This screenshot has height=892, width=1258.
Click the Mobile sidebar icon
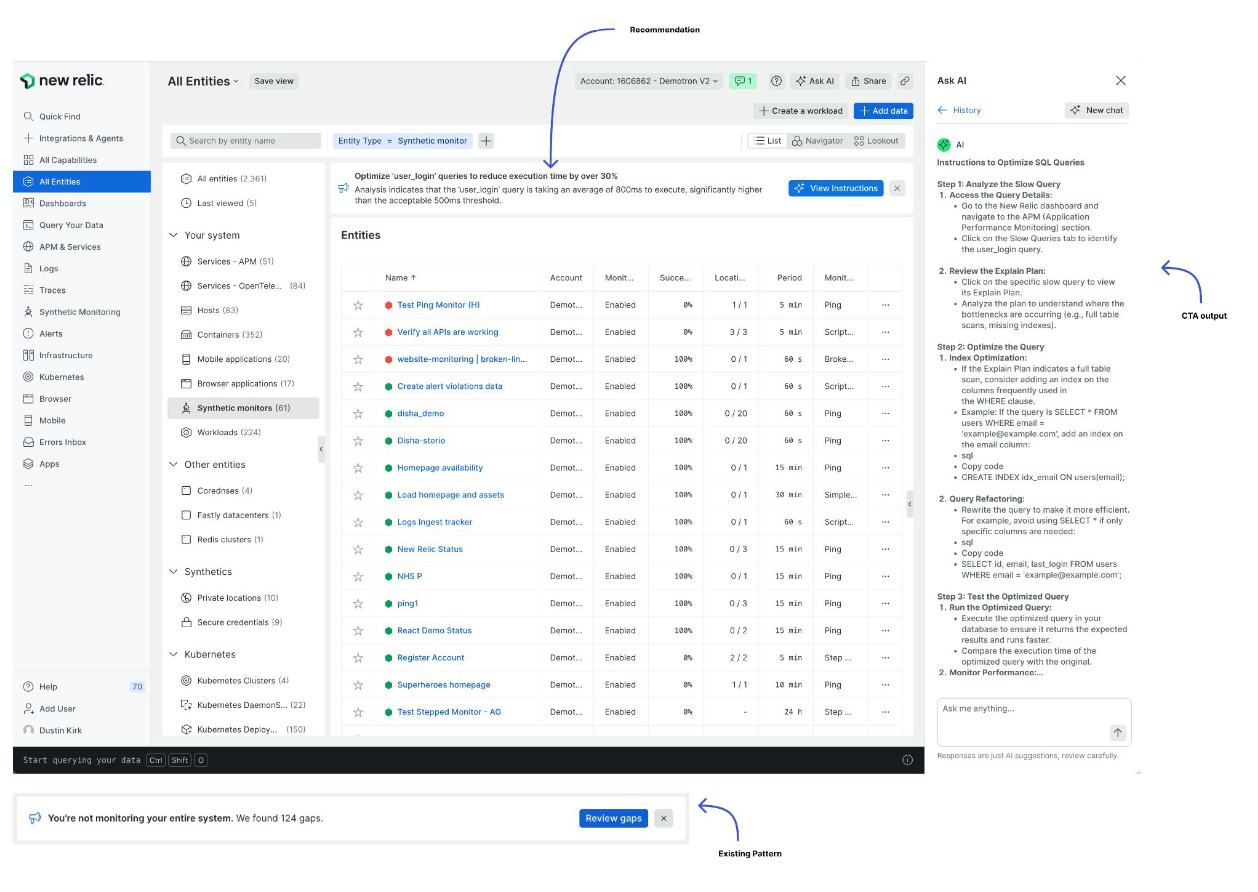click(28, 421)
